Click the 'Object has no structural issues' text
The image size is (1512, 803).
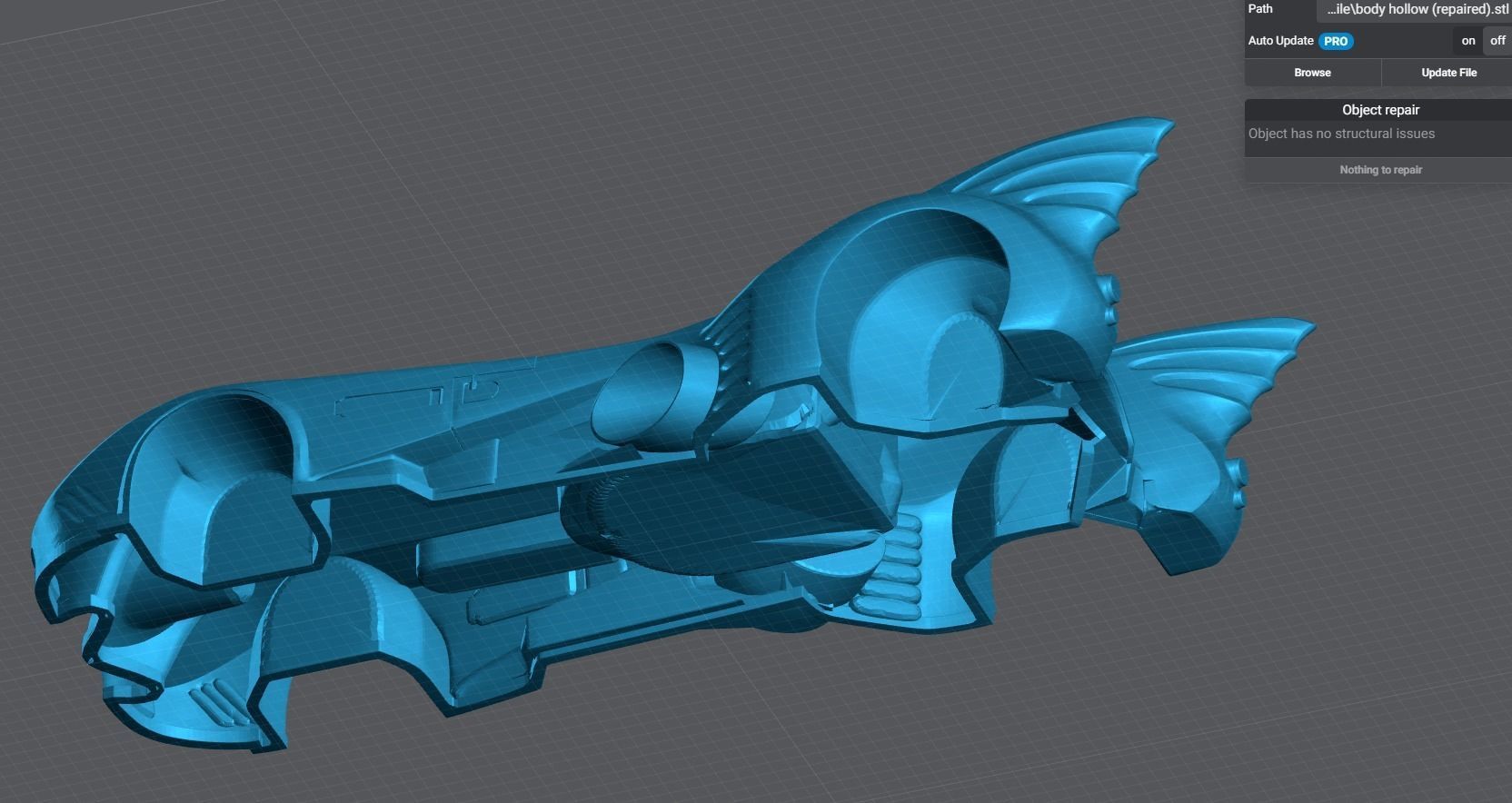pyautogui.click(x=1341, y=134)
